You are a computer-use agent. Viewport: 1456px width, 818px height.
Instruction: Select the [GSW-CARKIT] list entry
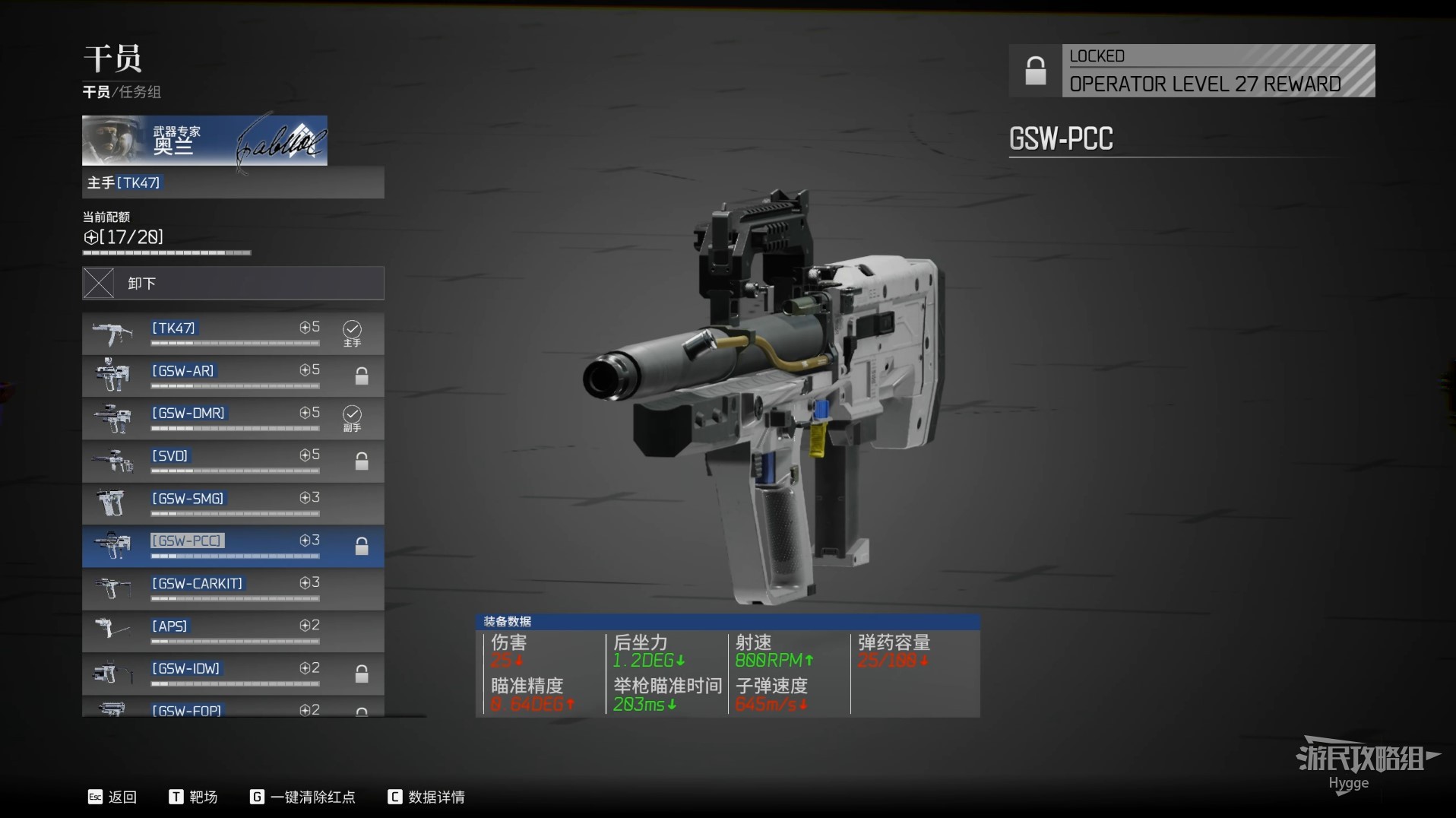click(233, 588)
